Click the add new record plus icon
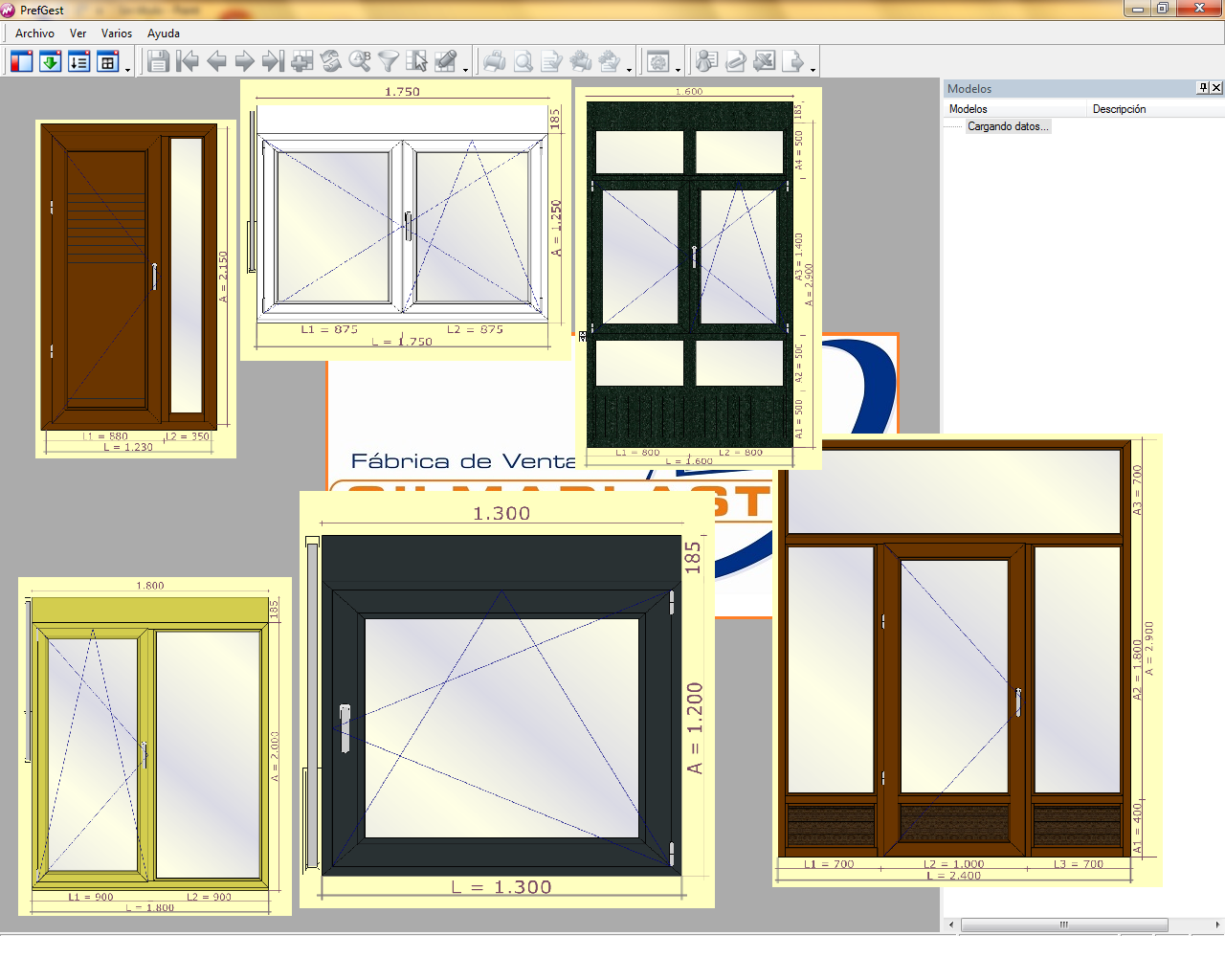The image size is (1225, 980). (302, 62)
